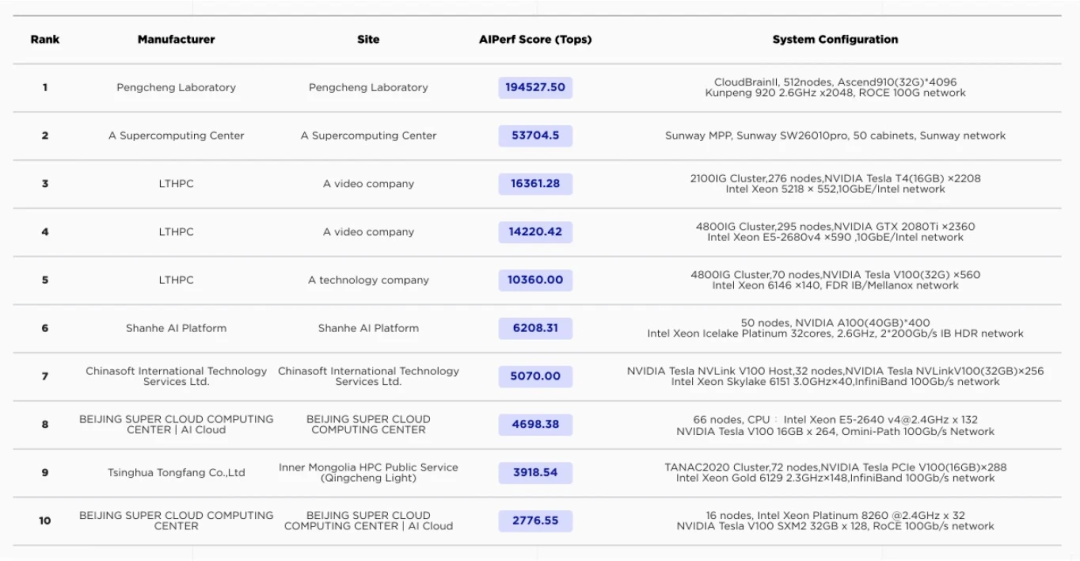Click Tsinghua Tongfang Co.,Ltd cell

(176, 473)
